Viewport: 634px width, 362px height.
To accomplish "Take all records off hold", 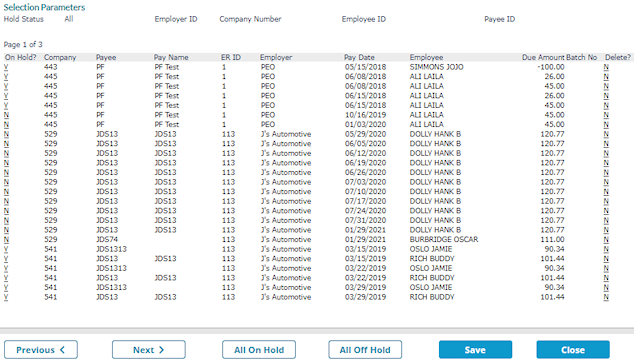I will tap(365, 350).
